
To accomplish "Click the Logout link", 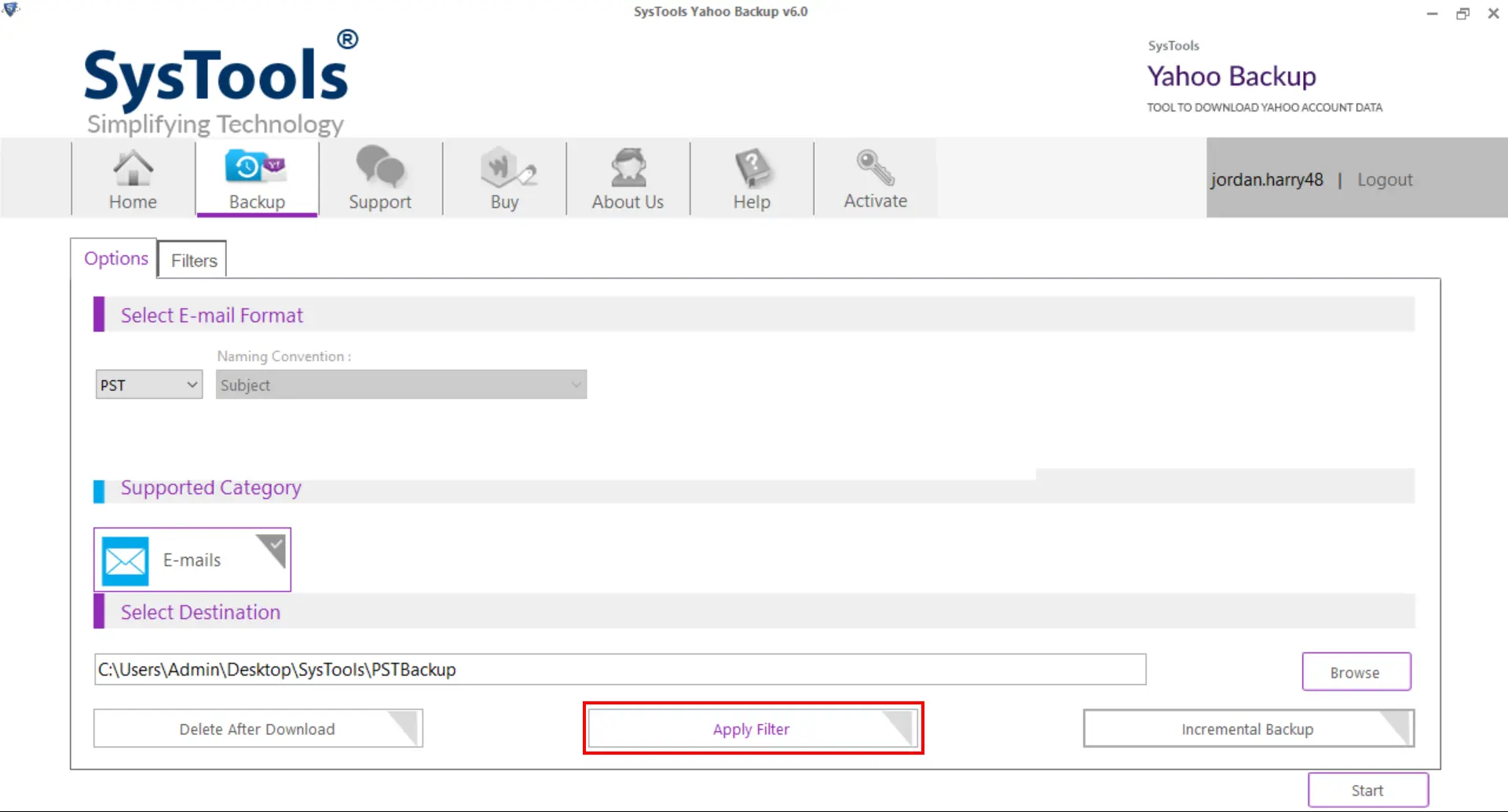I will tap(1385, 180).
